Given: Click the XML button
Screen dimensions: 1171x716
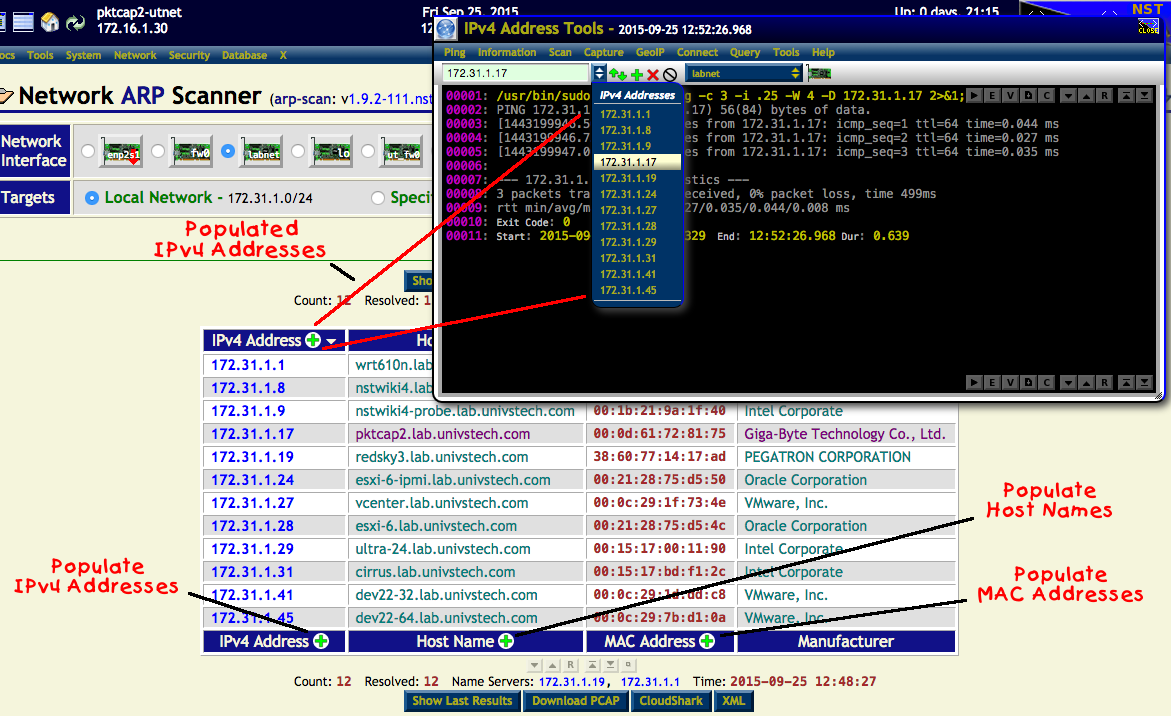Looking at the screenshot, I should tap(733, 701).
